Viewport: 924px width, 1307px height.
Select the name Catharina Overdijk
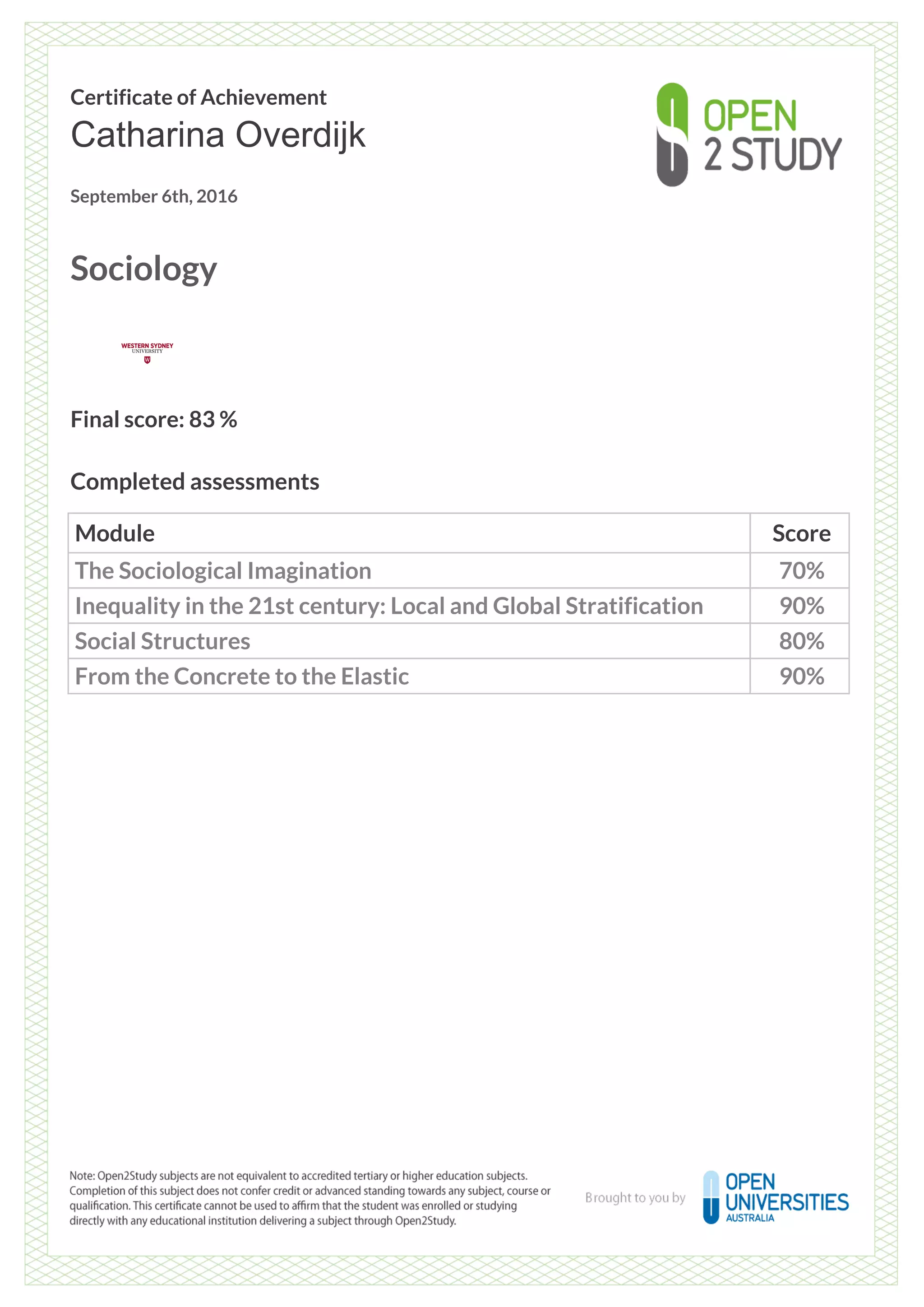pos(218,135)
